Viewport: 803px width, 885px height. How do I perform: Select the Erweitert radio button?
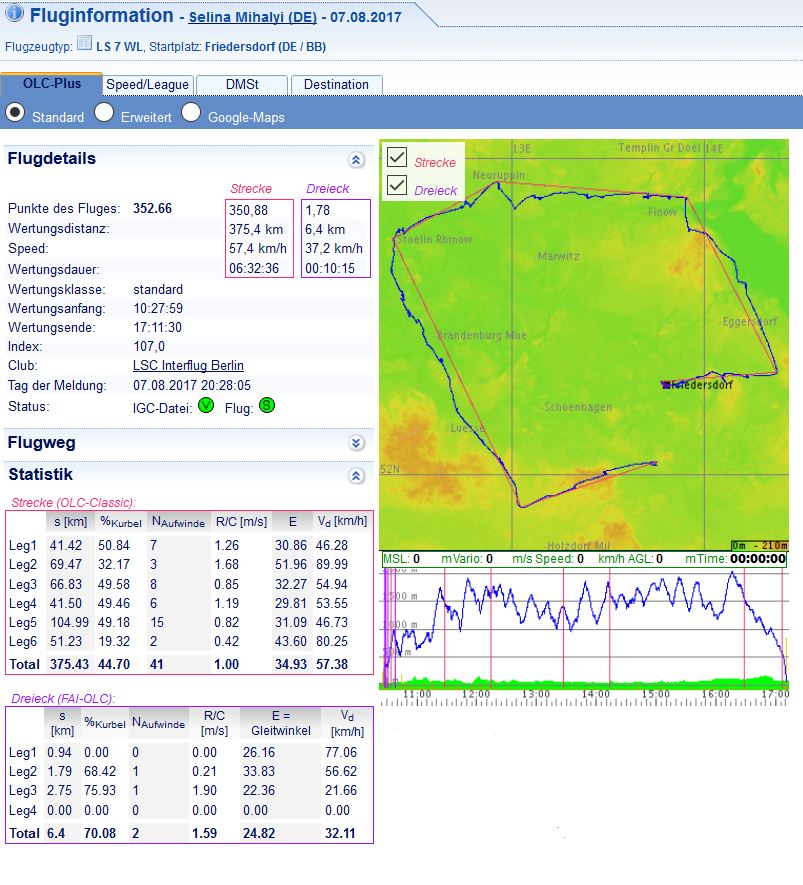coord(104,113)
